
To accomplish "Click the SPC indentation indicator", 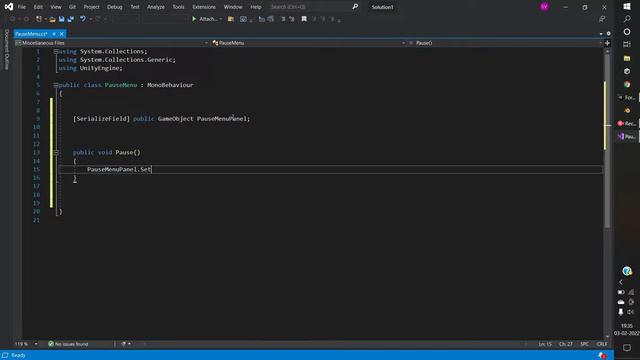I will 584,344.
